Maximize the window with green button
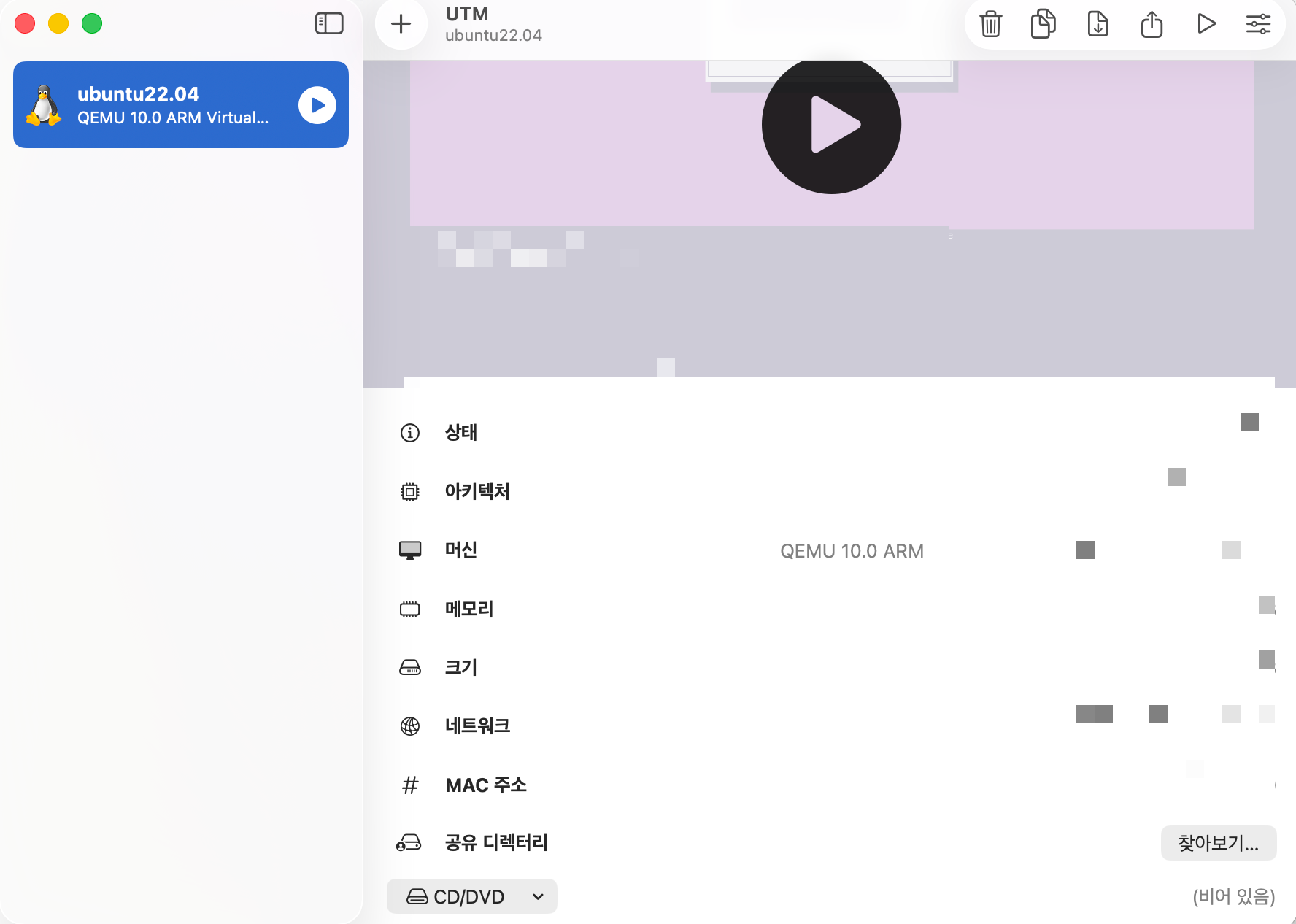The width and height of the screenshot is (1296, 924). pos(92,23)
